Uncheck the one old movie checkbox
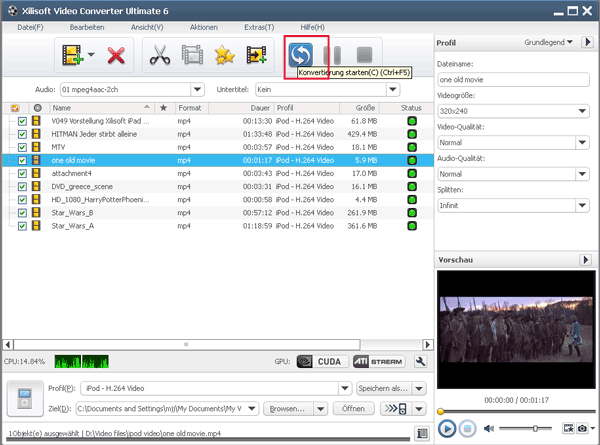 coord(22,160)
